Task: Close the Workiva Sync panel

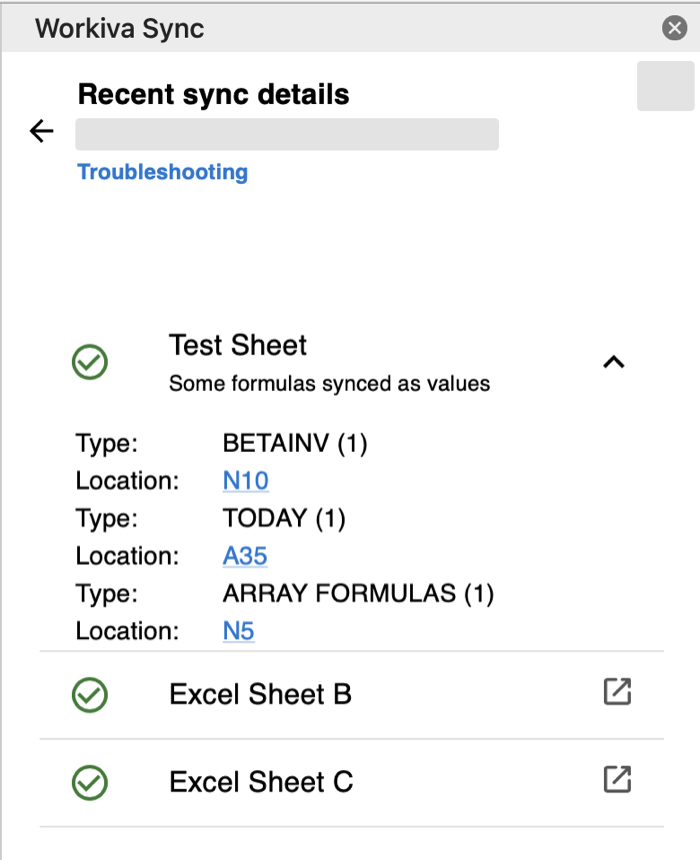Action: pos(674,28)
